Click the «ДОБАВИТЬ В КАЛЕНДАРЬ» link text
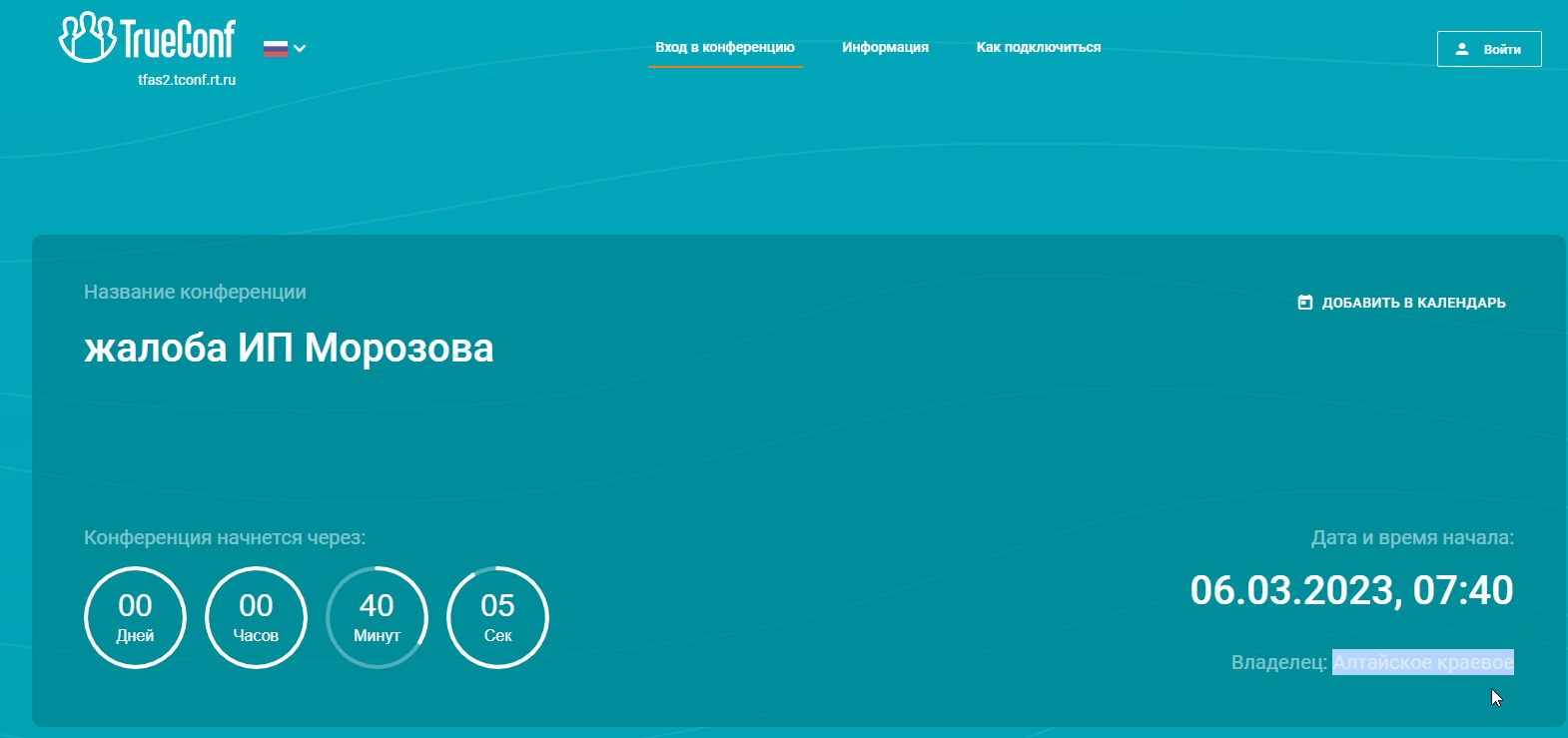The width and height of the screenshot is (1568, 738). (x=1413, y=303)
